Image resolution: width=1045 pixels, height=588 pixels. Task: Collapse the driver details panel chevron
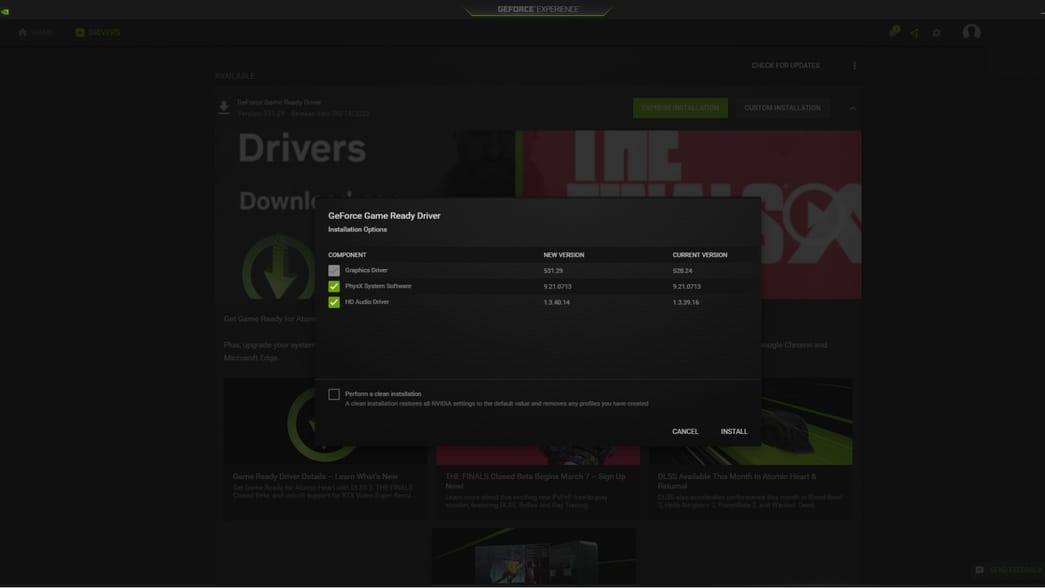(x=852, y=106)
